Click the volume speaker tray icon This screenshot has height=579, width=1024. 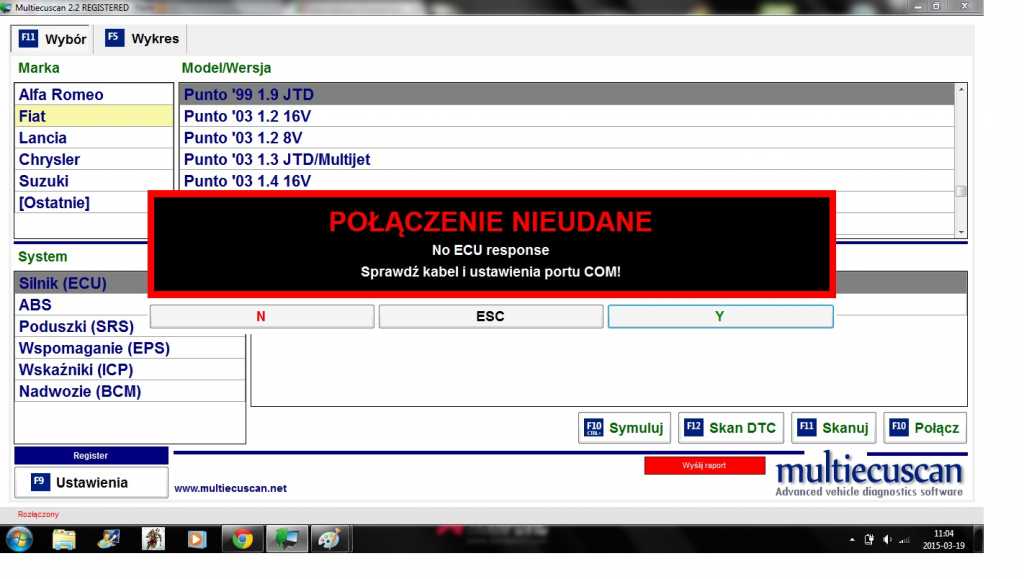coord(887,540)
